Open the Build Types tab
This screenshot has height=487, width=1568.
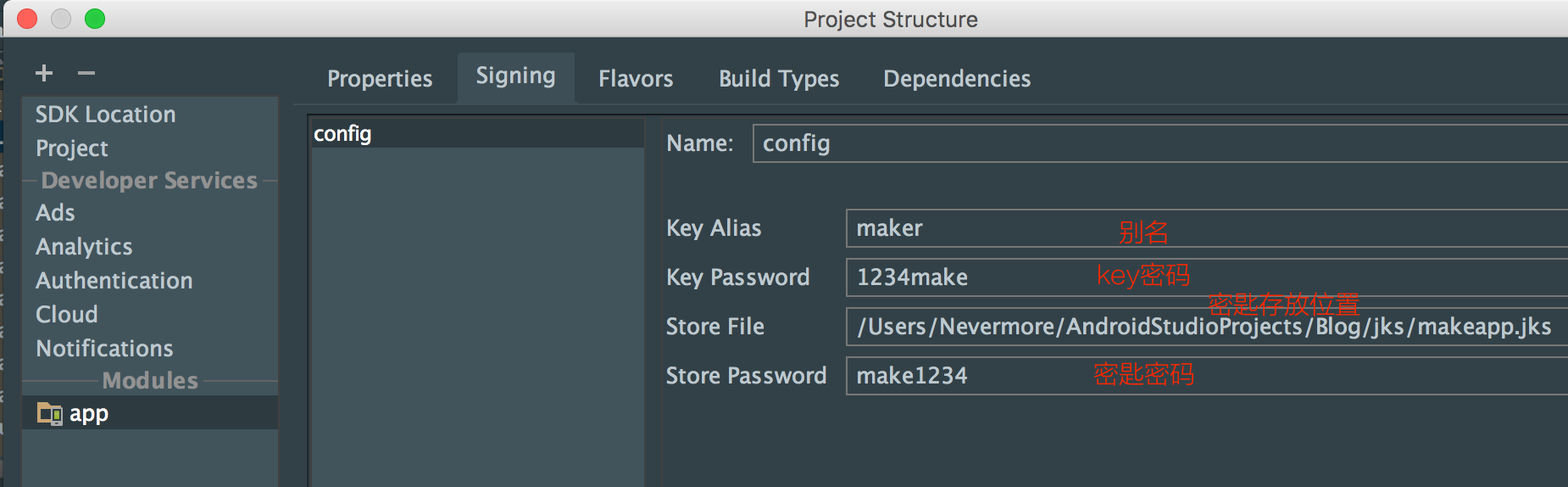[779, 79]
